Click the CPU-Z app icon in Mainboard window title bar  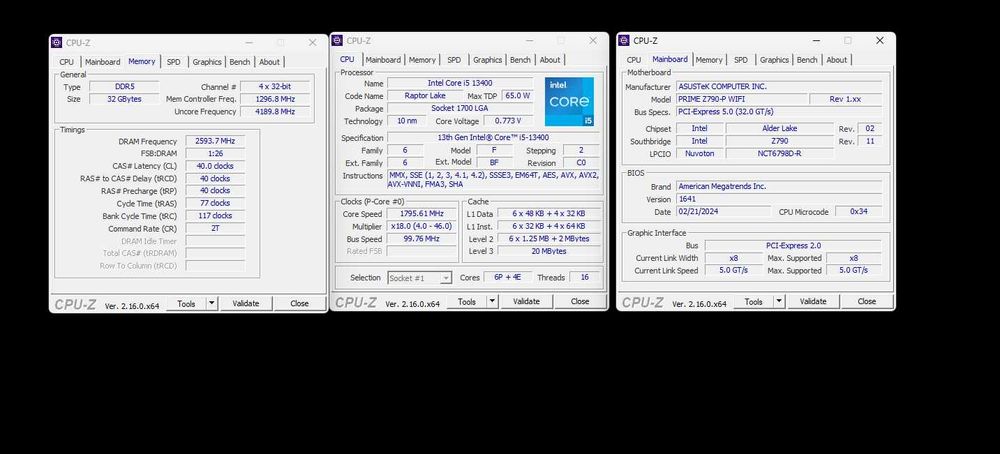pos(624,41)
